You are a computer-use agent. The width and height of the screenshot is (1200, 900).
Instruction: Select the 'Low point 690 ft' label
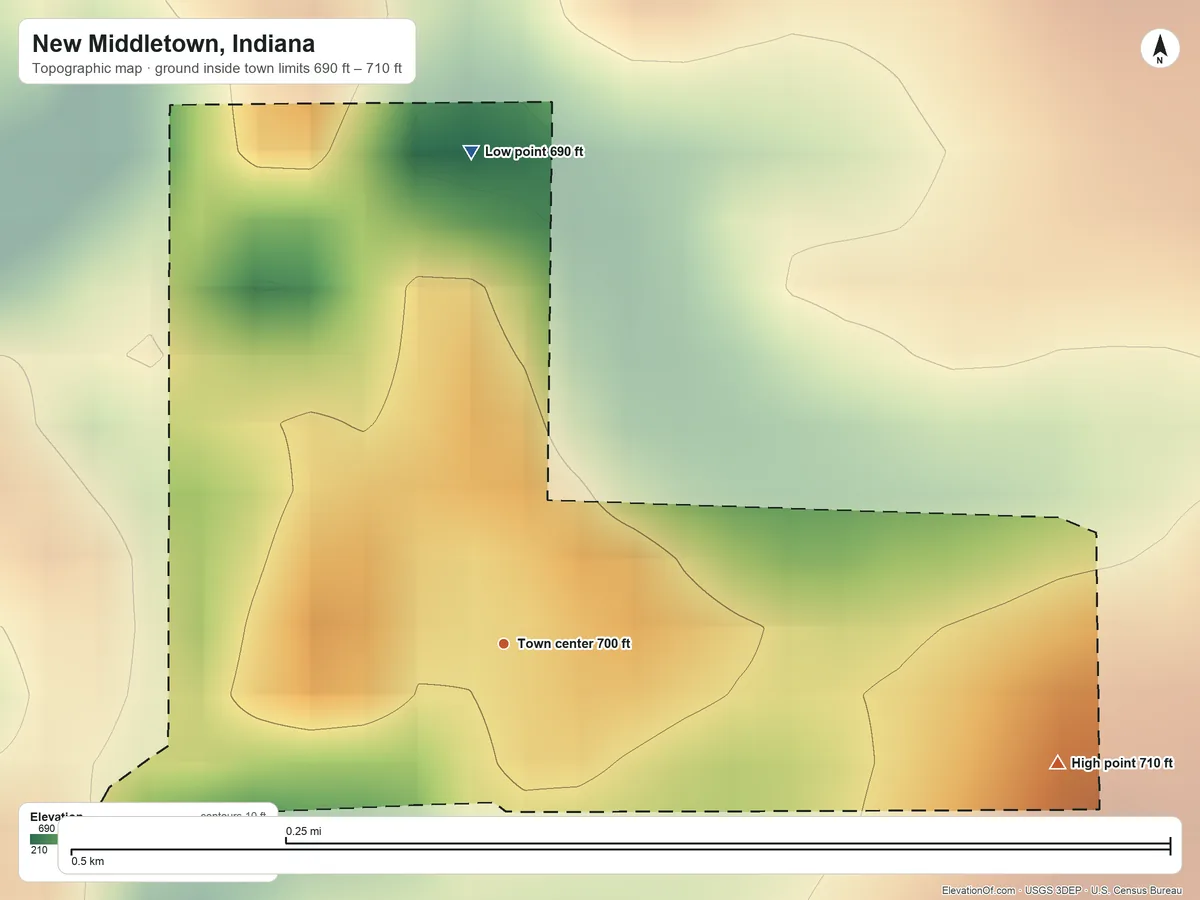(534, 152)
